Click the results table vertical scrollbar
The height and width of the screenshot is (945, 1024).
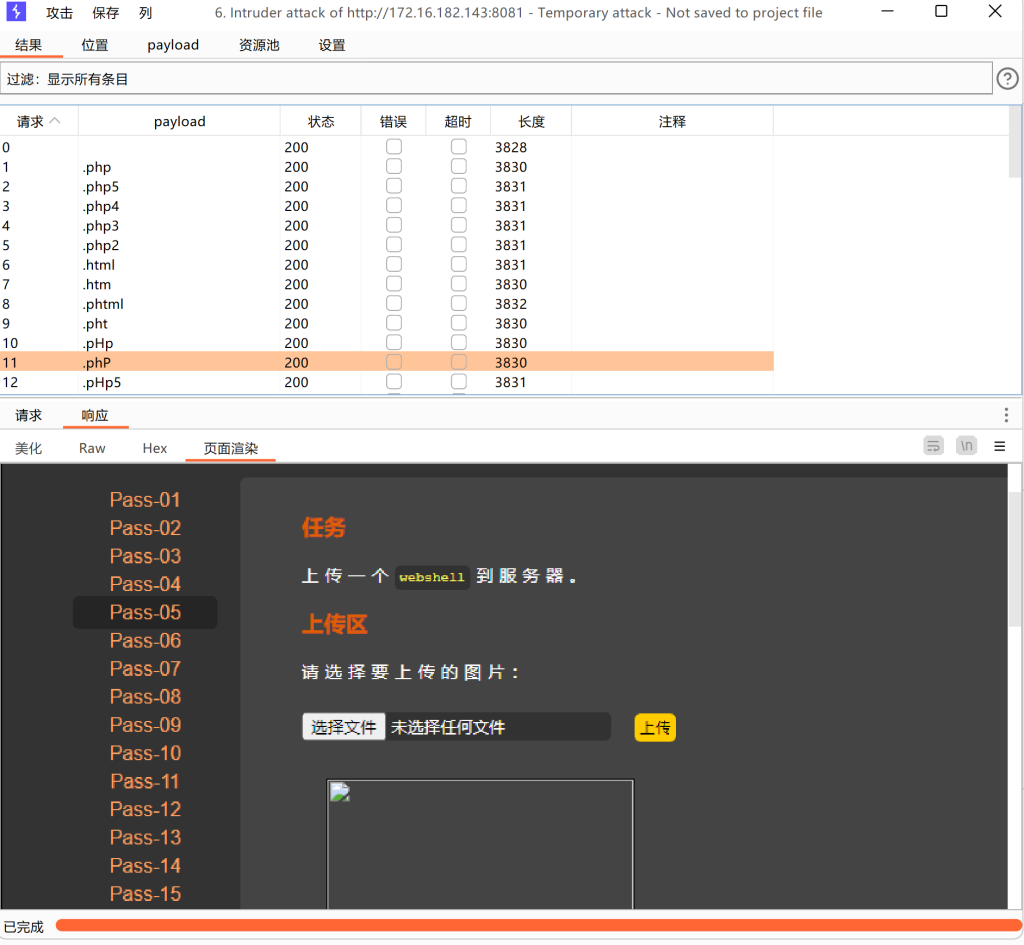tap(1014, 144)
